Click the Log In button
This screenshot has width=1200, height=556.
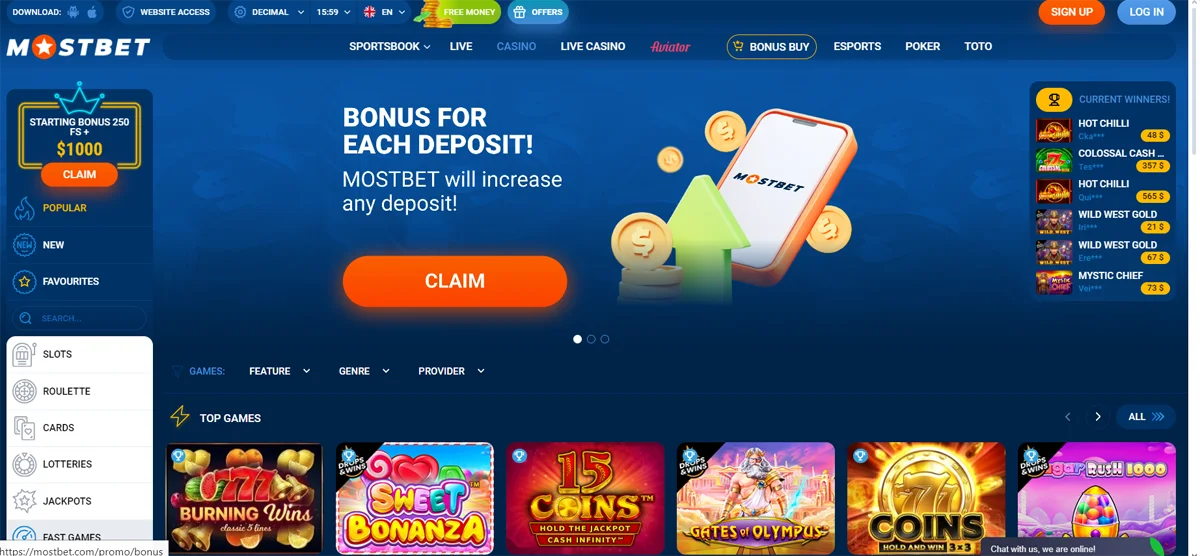[1146, 12]
